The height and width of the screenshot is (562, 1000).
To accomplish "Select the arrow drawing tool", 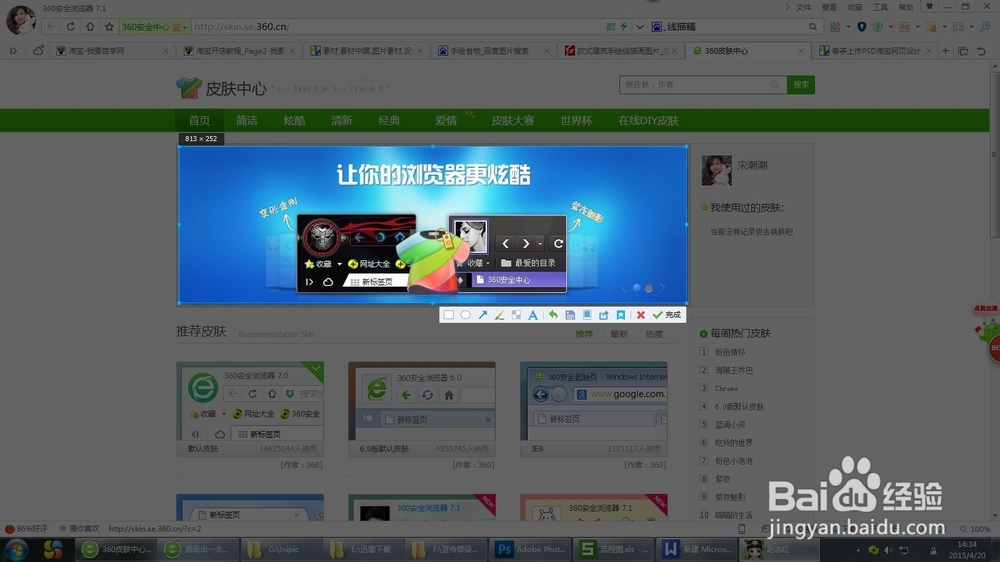I will click(x=483, y=315).
